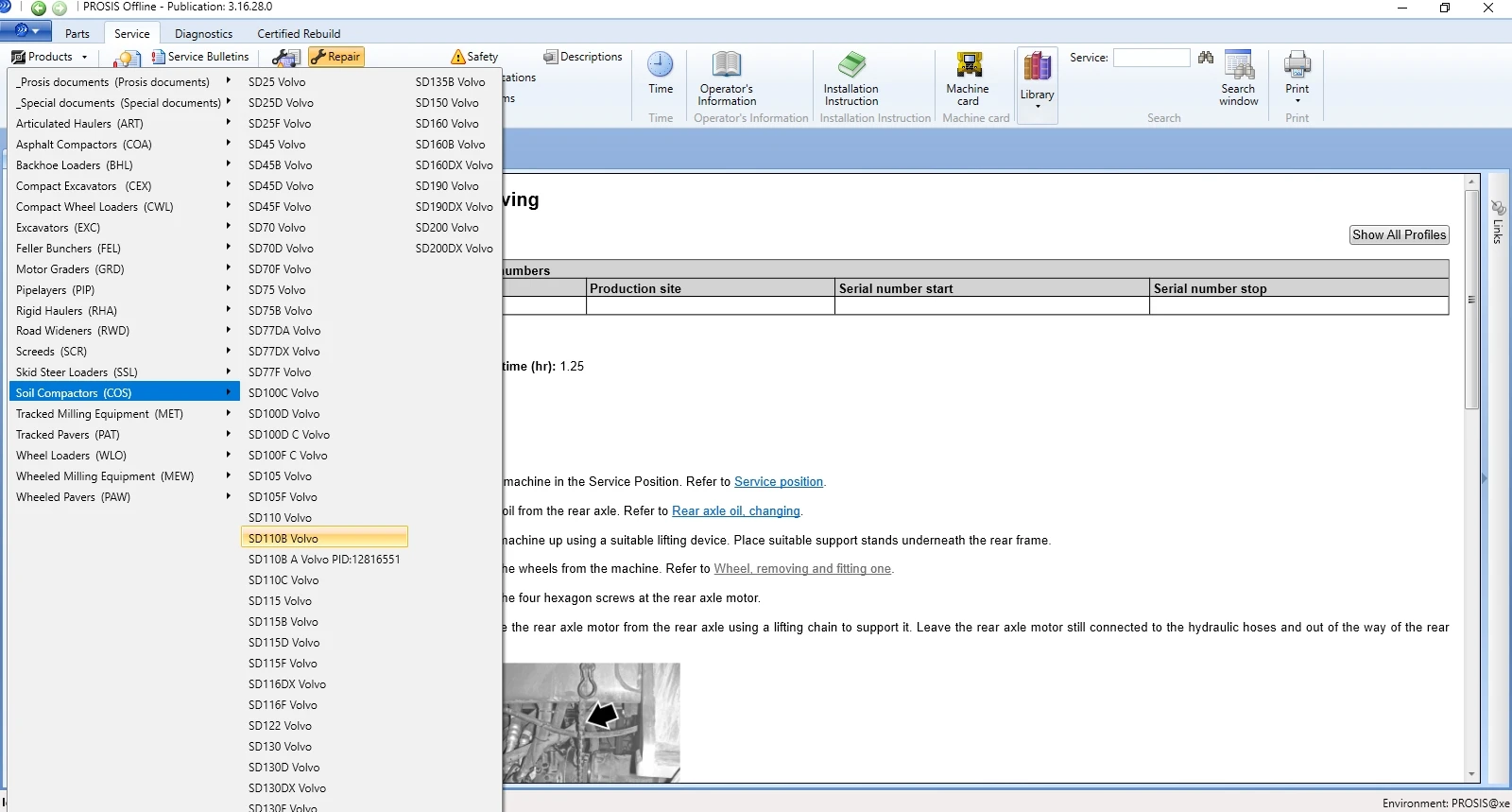This screenshot has height=812, width=1512.
Task: Click the Print printer icon
Action: pyautogui.click(x=1297, y=66)
